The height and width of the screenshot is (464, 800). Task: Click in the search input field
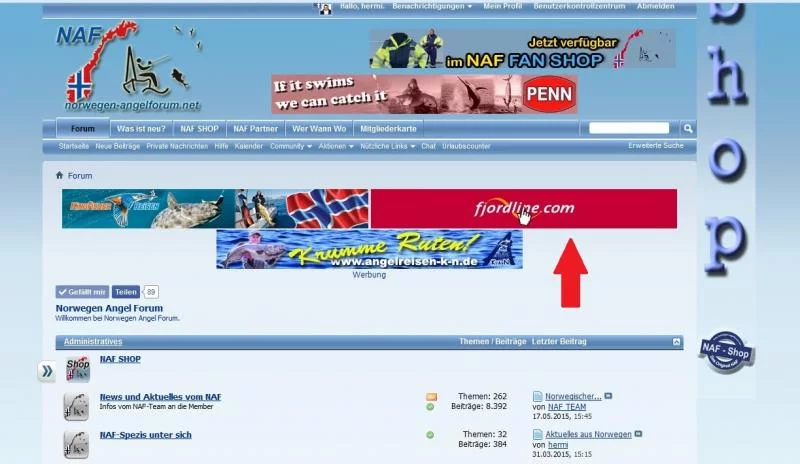(x=629, y=128)
